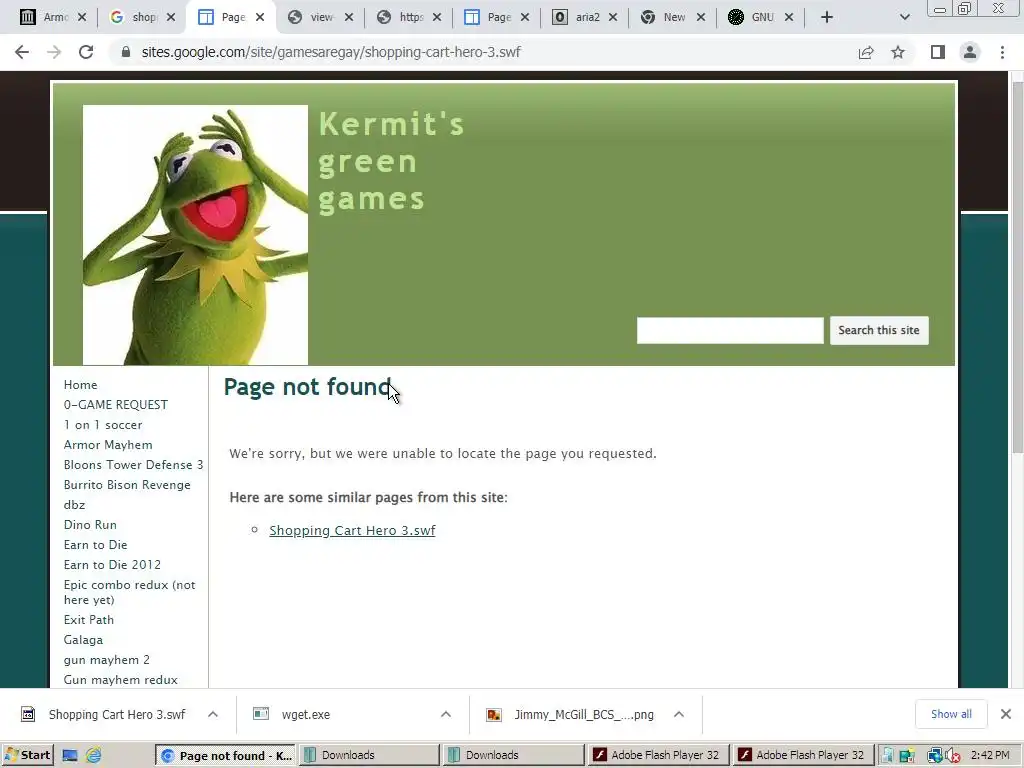
Task: Click the browser forward arrow
Action: point(54,52)
